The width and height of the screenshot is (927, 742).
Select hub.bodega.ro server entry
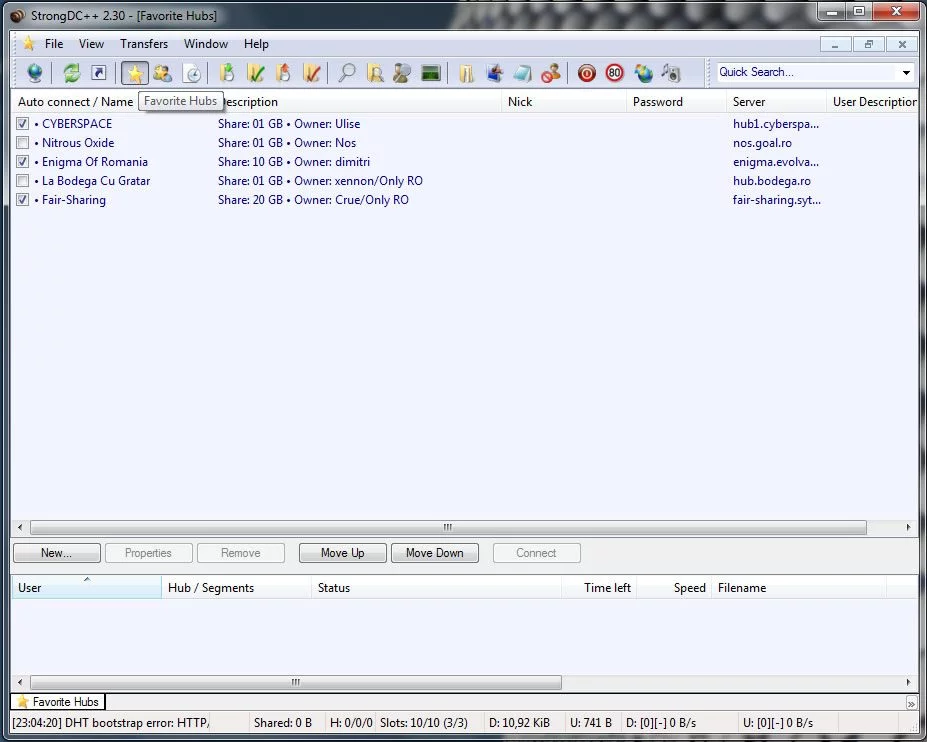[772, 181]
